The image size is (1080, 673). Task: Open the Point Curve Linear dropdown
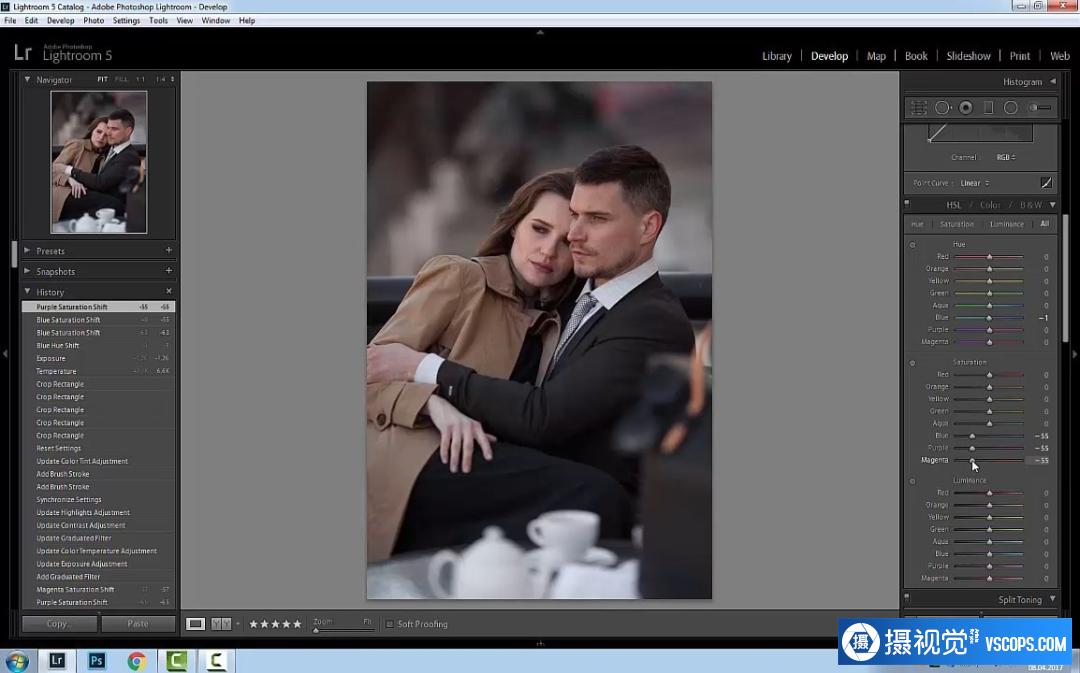975,183
